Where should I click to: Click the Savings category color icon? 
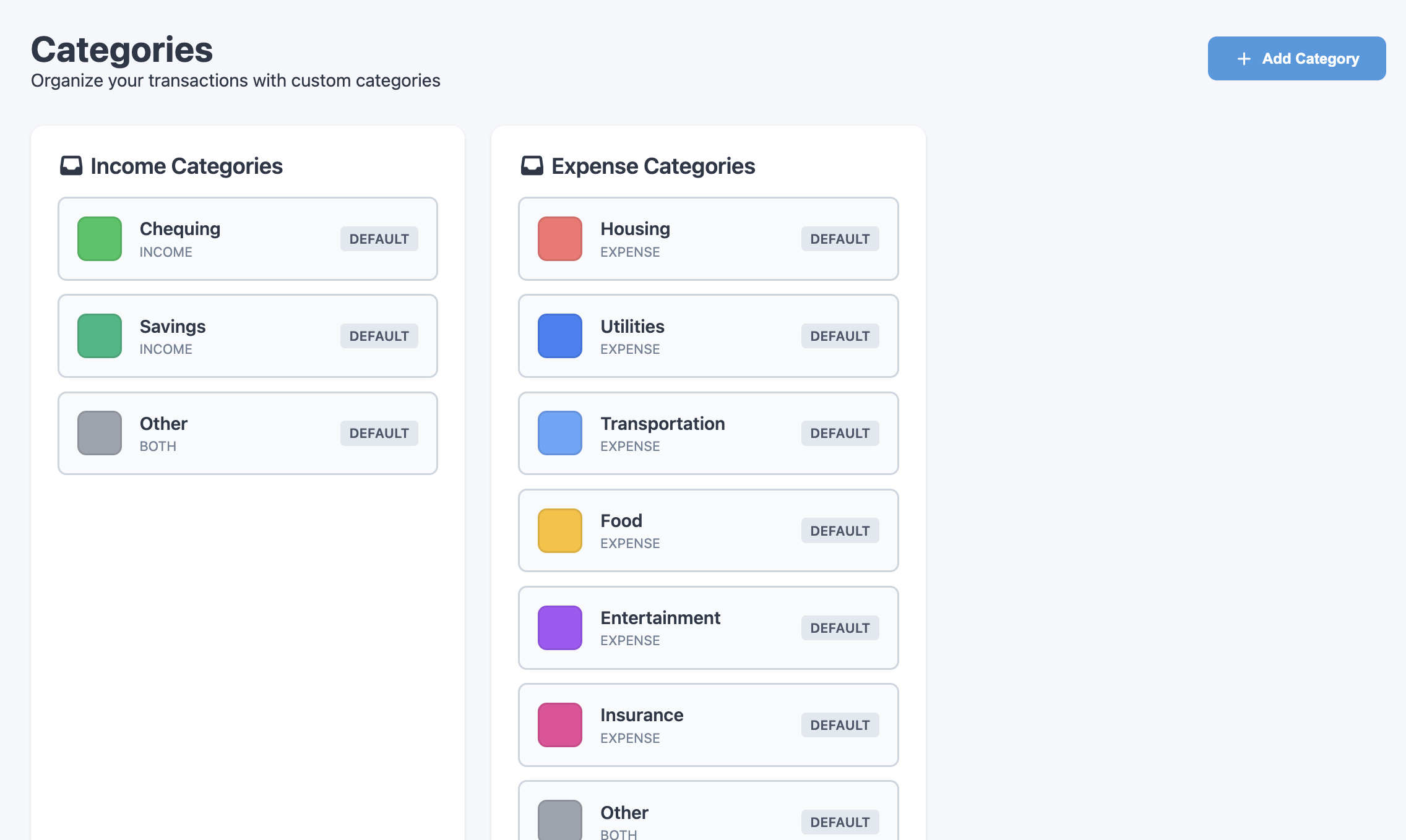click(x=99, y=336)
